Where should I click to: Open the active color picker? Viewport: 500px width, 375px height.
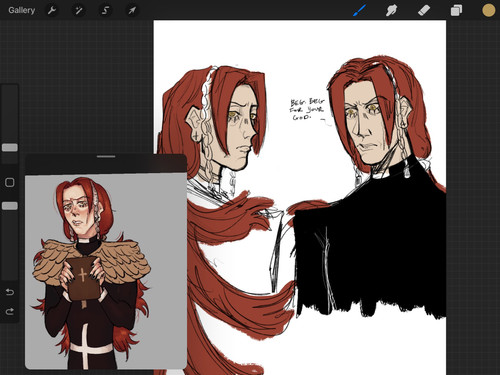(489, 10)
